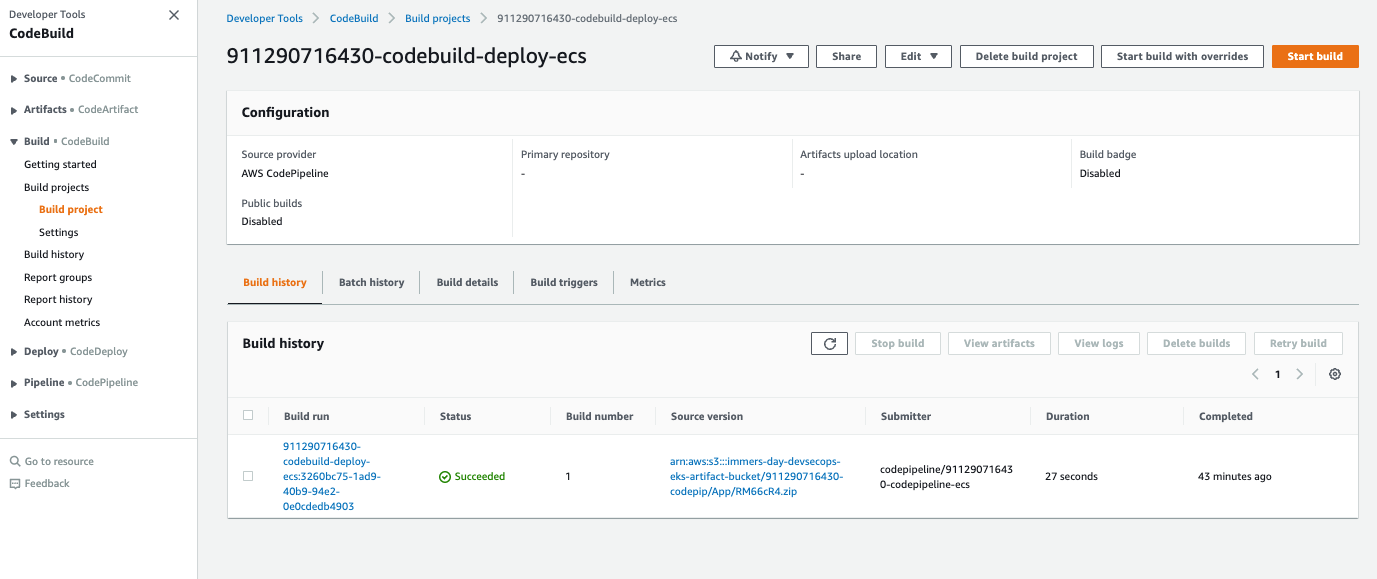Click the Feedback link
This screenshot has height=579, width=1377.
(47, 483)
